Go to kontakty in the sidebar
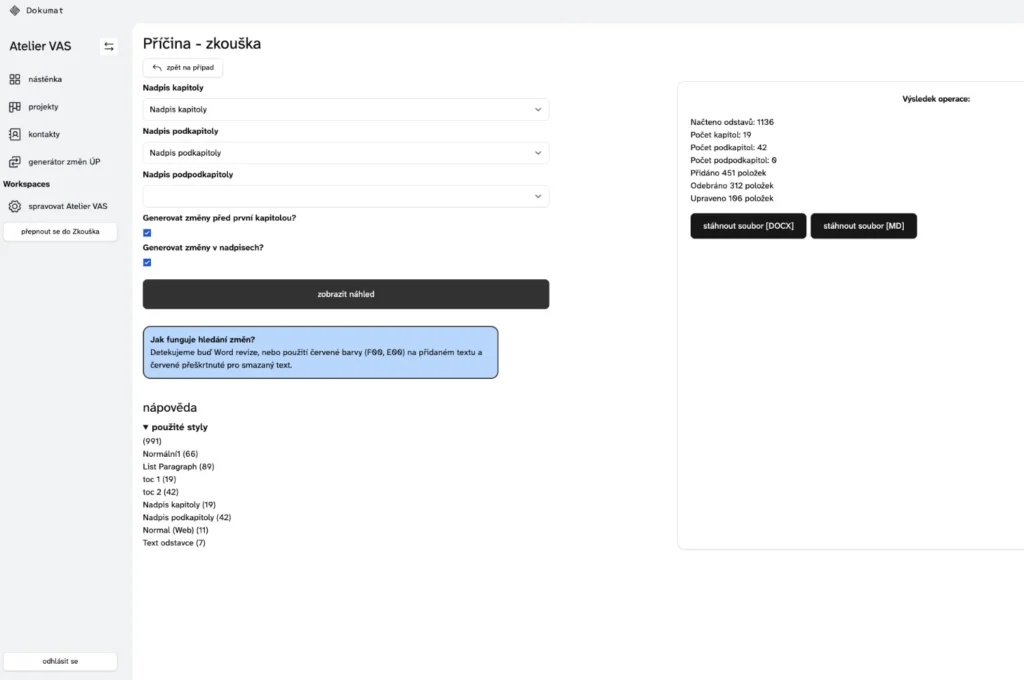Image resolution: width=1024 pixels, height=680 pixels. click(45, 134)
